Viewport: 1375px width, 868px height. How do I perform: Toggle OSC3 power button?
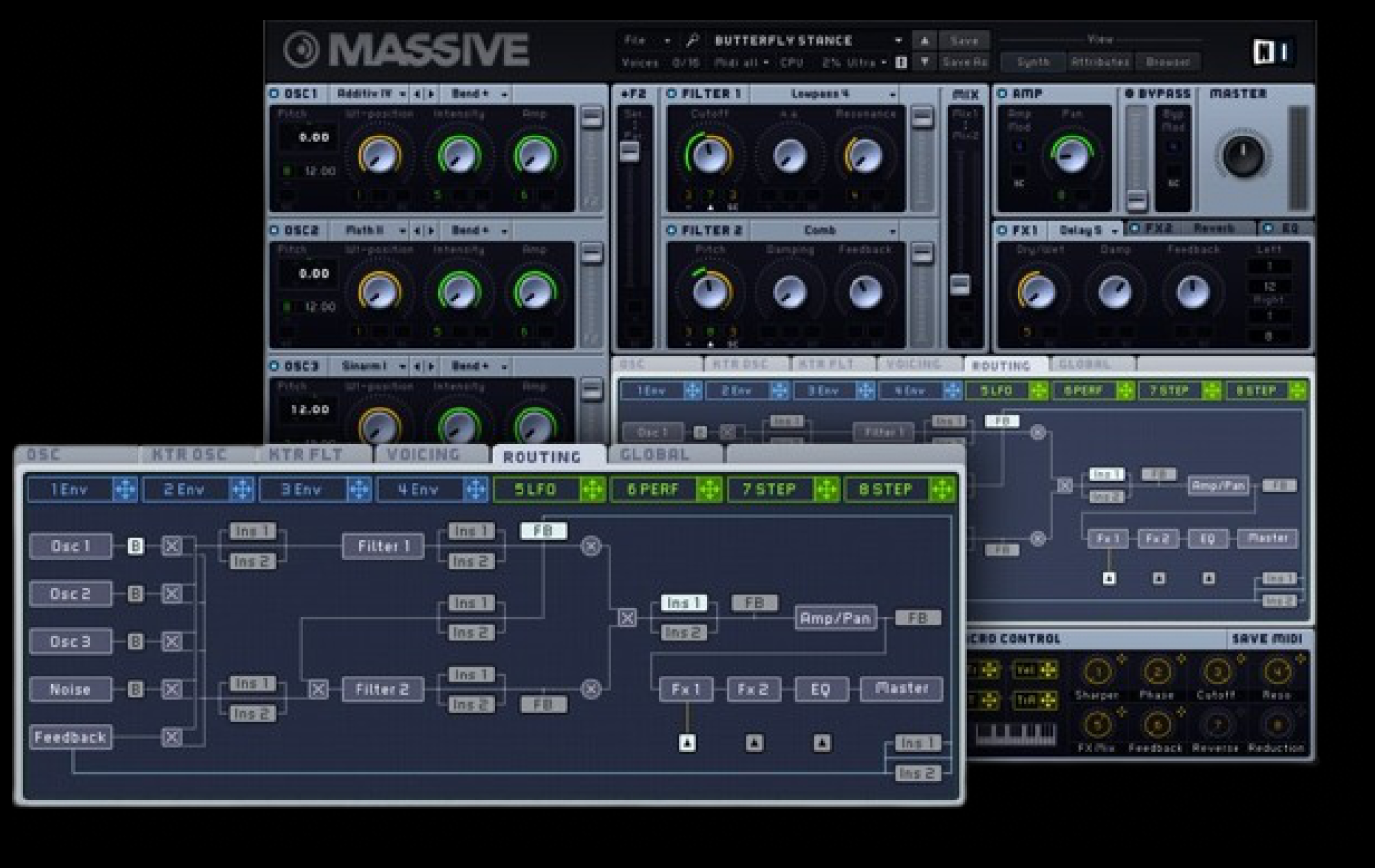click(x=275, y=366)
